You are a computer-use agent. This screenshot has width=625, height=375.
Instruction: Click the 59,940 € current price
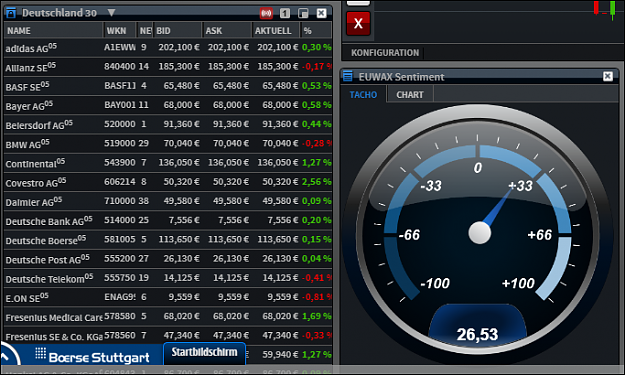pyautogui.click(x=280, y=354)
